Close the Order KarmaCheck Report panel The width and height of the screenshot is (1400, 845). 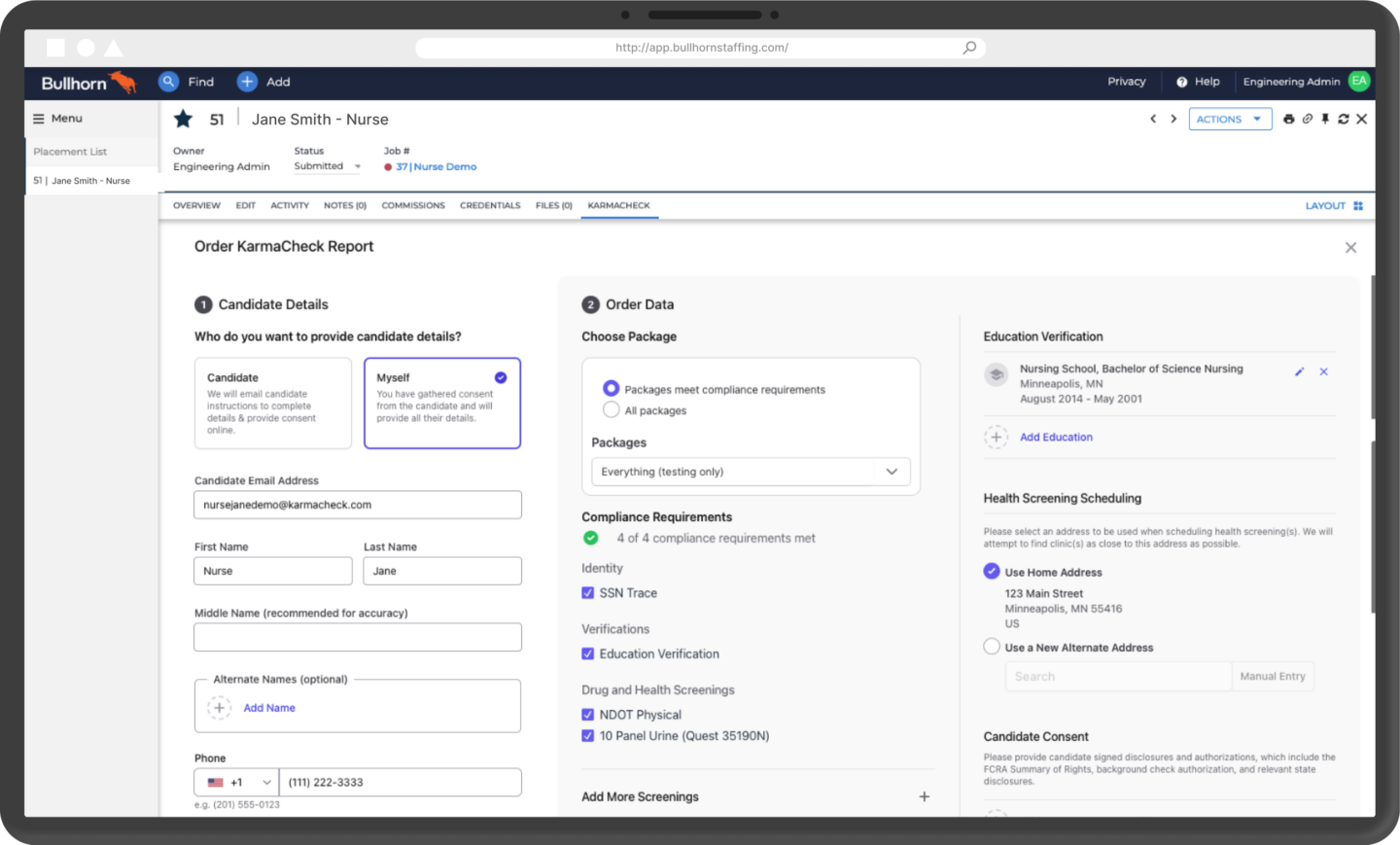pos(1350,248)
